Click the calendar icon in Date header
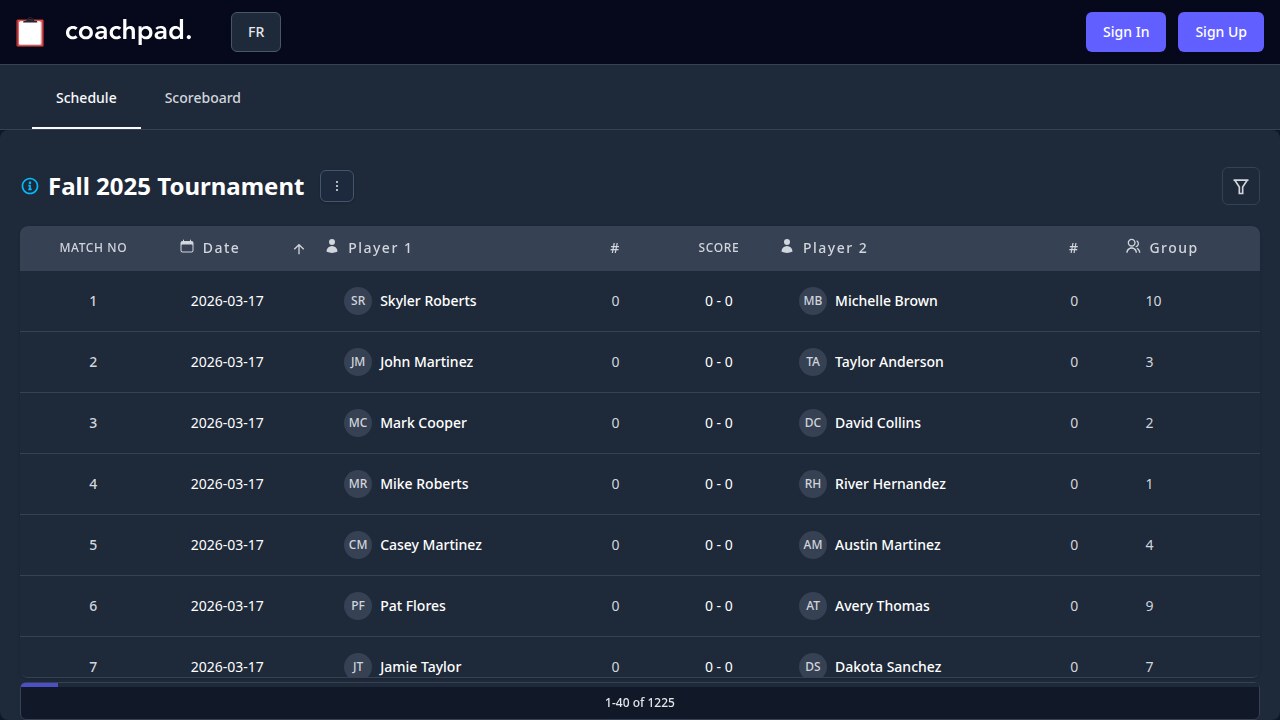 coord(187,246)
